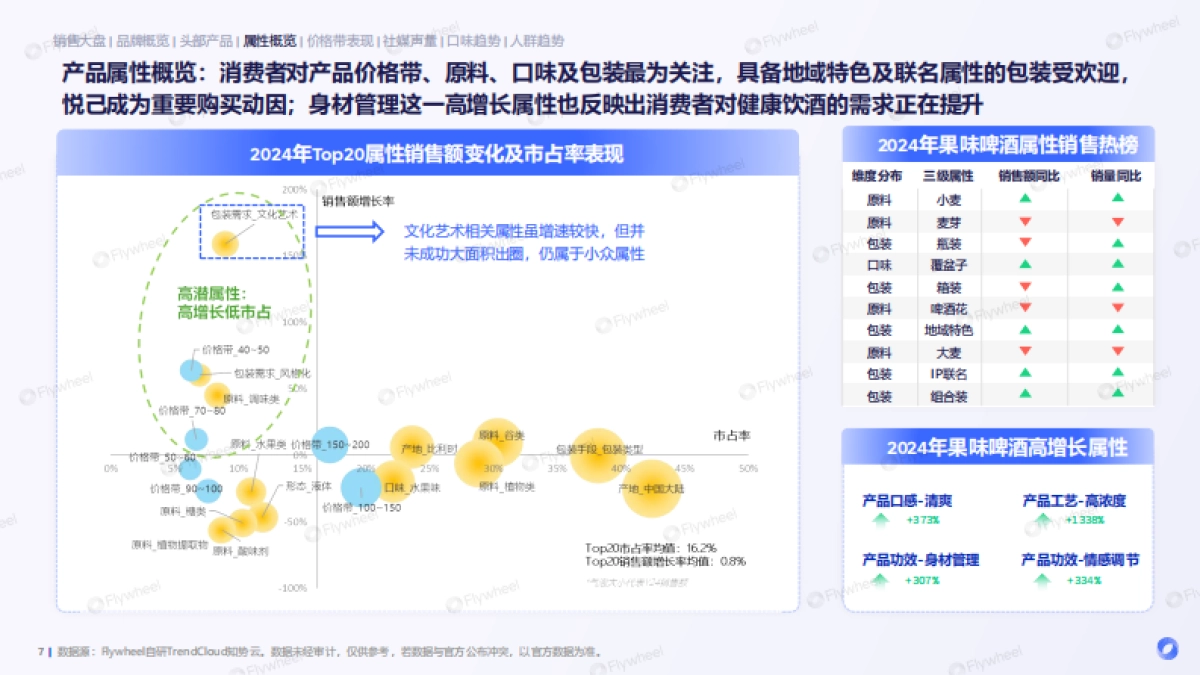Select the 属性概览 navigation tab
The height and width of the screenshot is (675, 1200).
pyautogui.click(x=268, y=41)
